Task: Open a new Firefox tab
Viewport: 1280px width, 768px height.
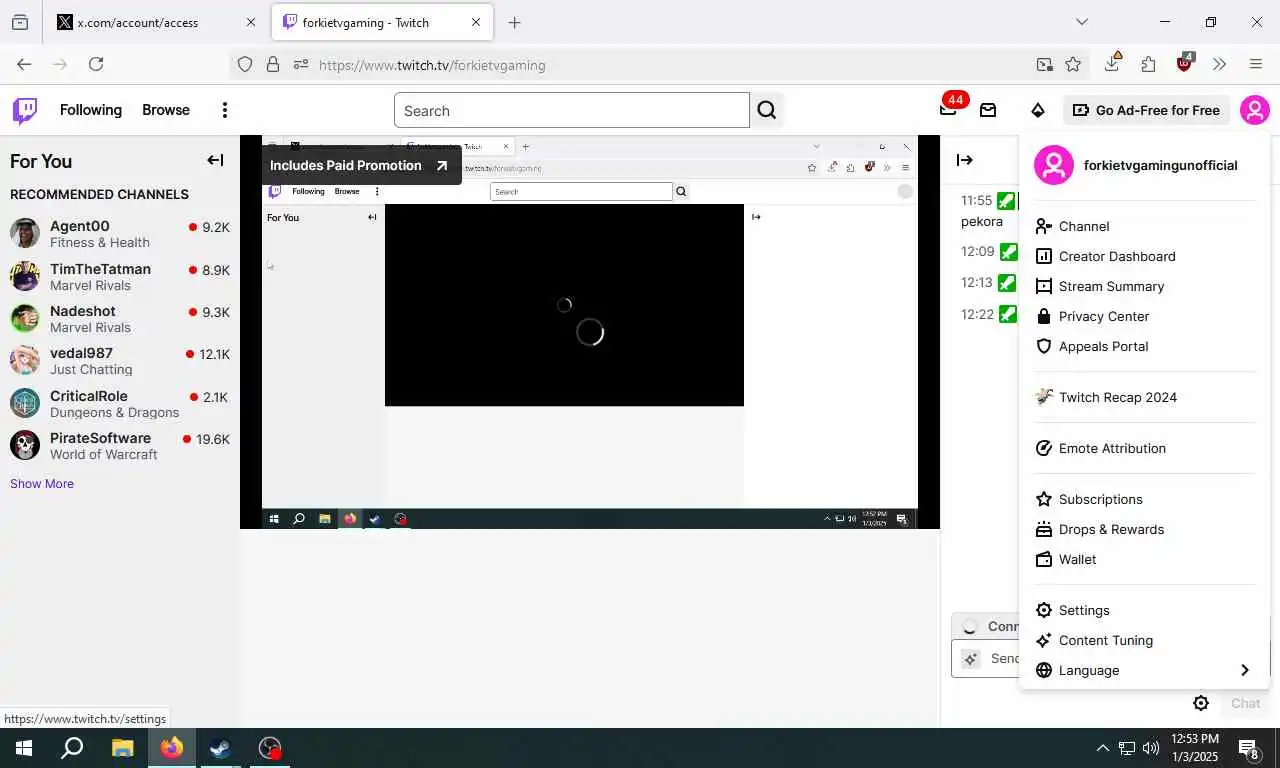Action: [514, 22]
